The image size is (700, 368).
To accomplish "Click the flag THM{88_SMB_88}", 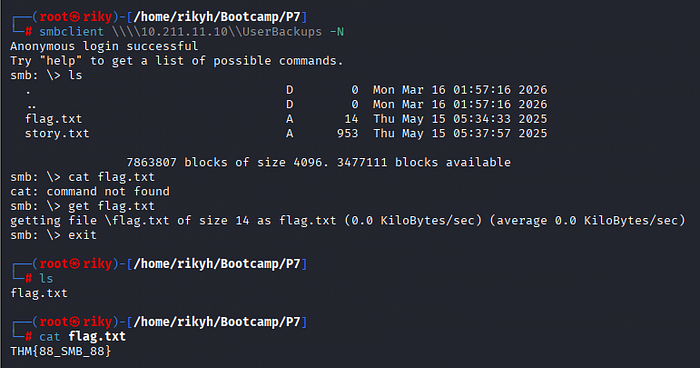I will point(60,351).
